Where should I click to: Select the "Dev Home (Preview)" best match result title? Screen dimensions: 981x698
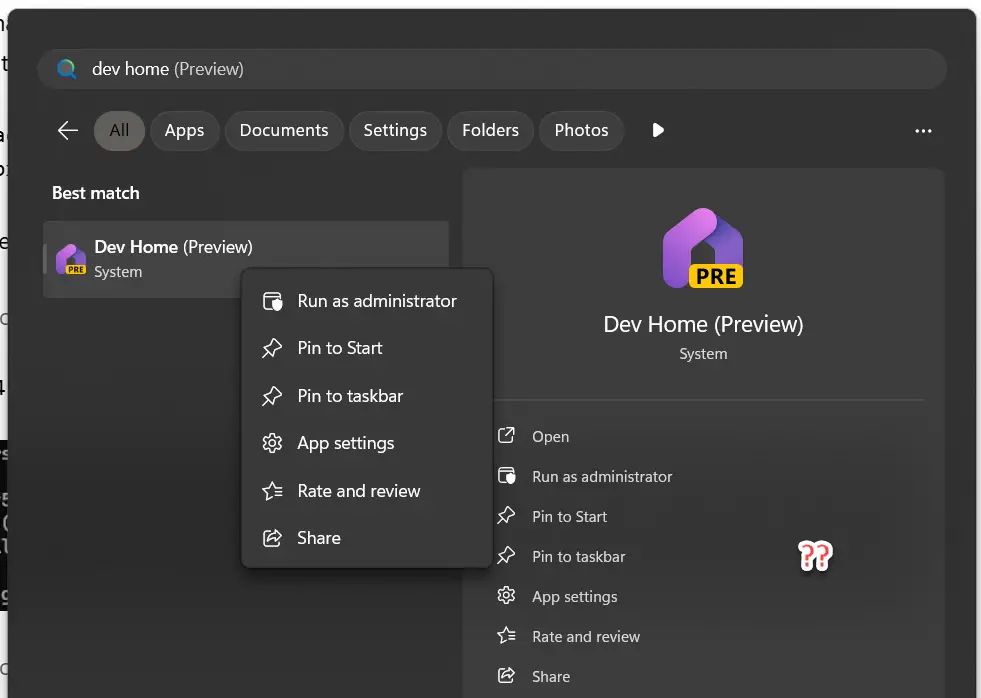pos(173,247)
